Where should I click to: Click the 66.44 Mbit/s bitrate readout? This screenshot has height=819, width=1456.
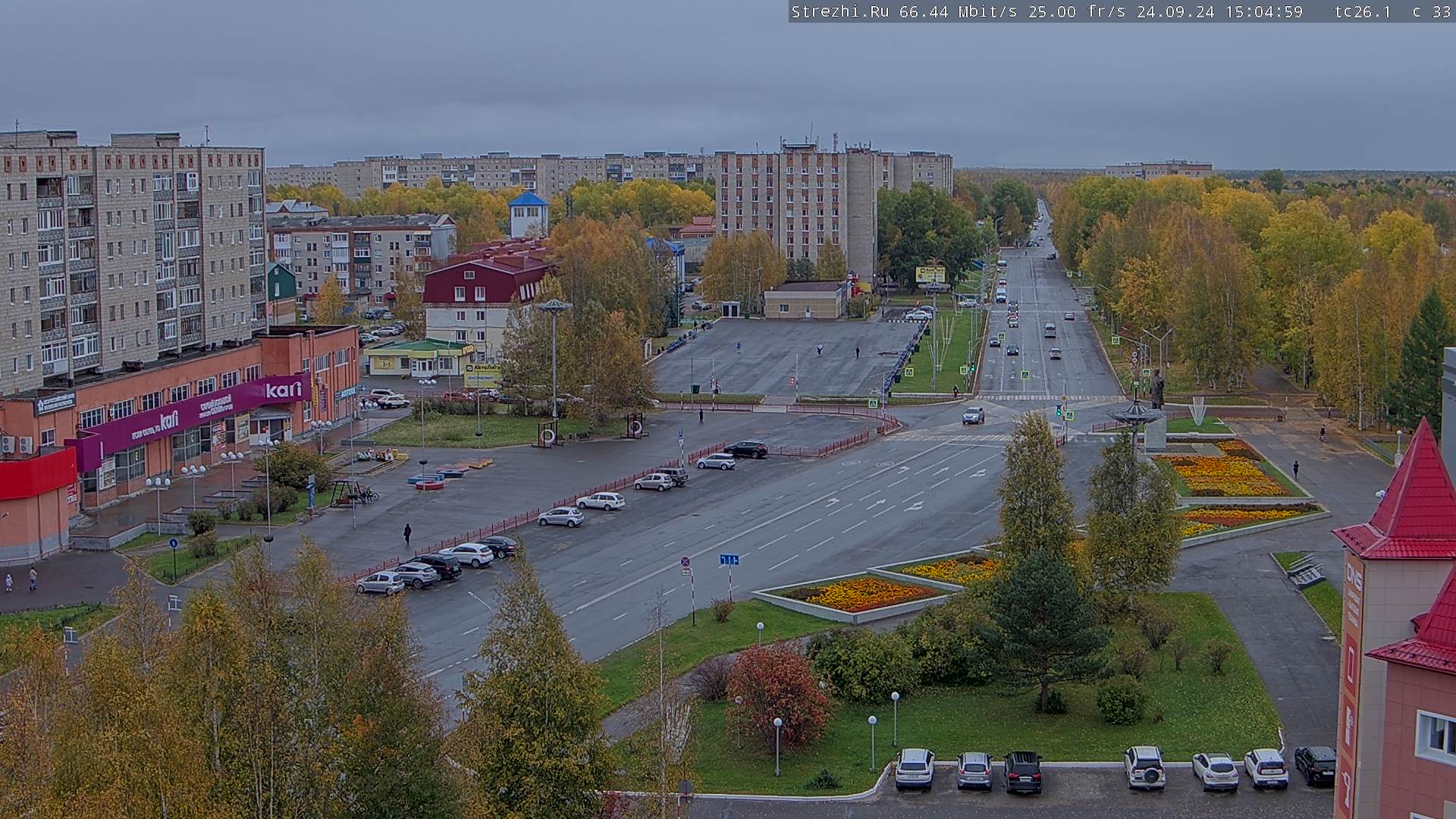[x=959, y=12]
